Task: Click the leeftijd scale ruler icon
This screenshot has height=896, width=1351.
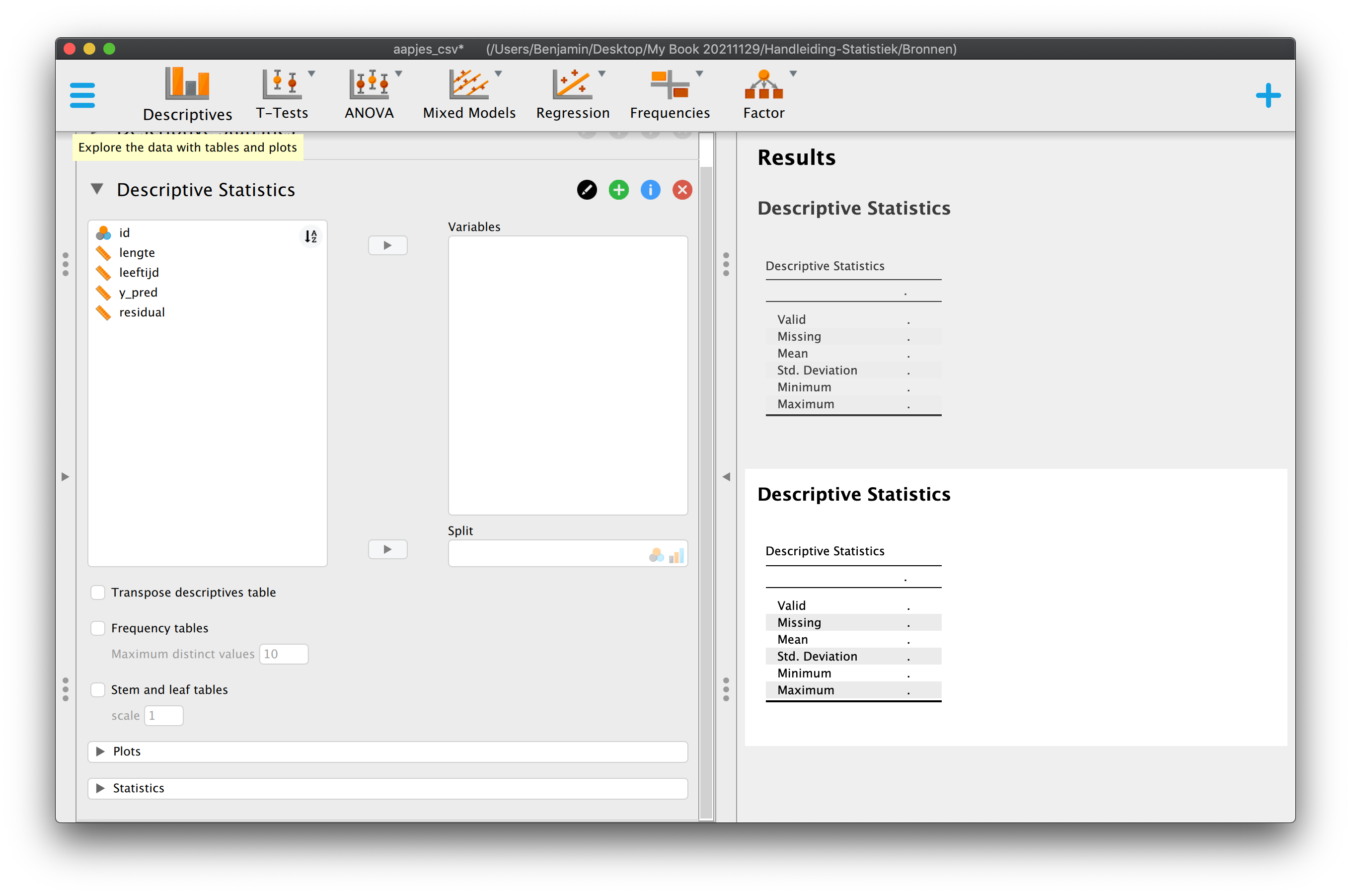Action: point(103,273)
